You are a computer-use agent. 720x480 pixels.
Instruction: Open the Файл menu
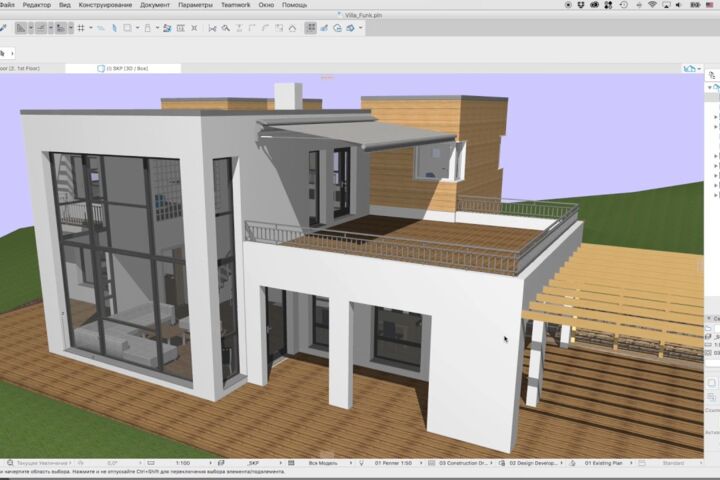[7, 5]
